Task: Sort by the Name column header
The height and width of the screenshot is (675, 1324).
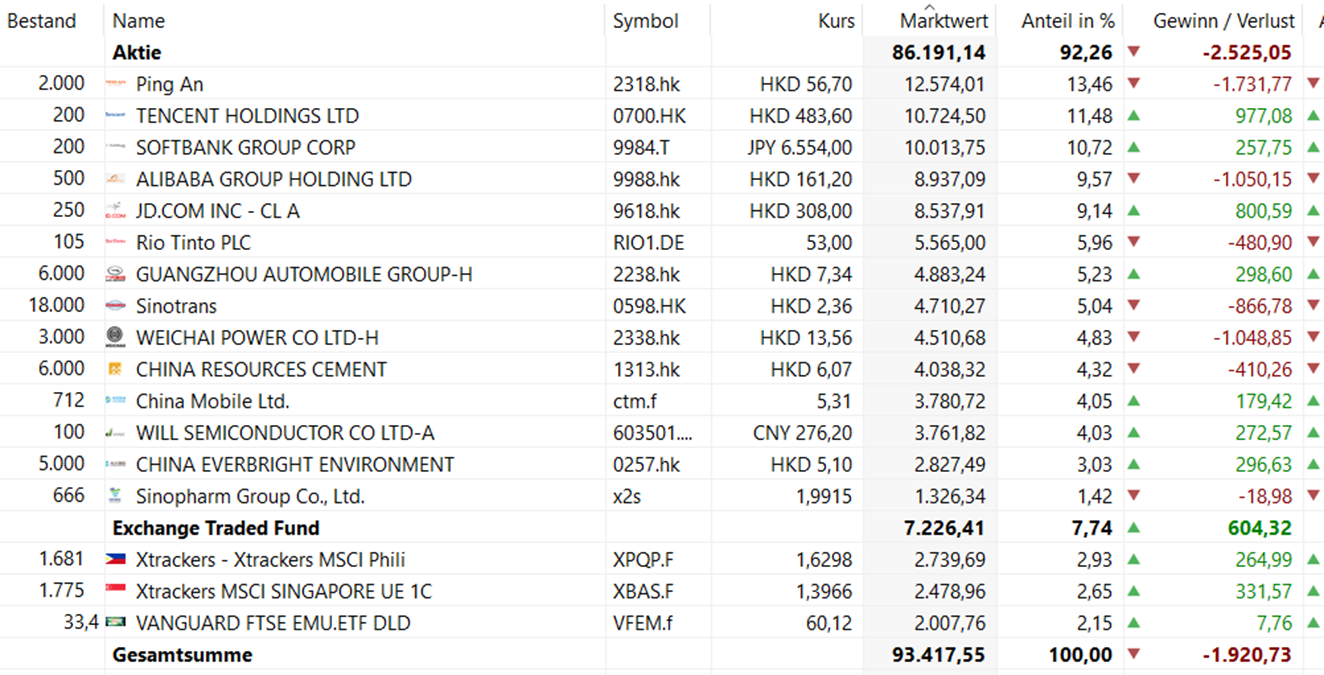Action: (139, 21)
